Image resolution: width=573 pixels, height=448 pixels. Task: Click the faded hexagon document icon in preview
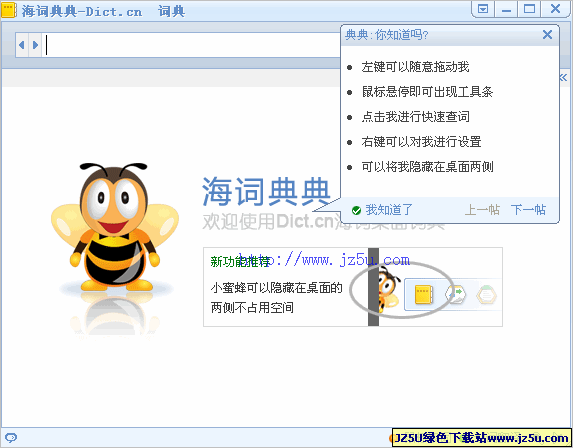[x=486, y=294]
